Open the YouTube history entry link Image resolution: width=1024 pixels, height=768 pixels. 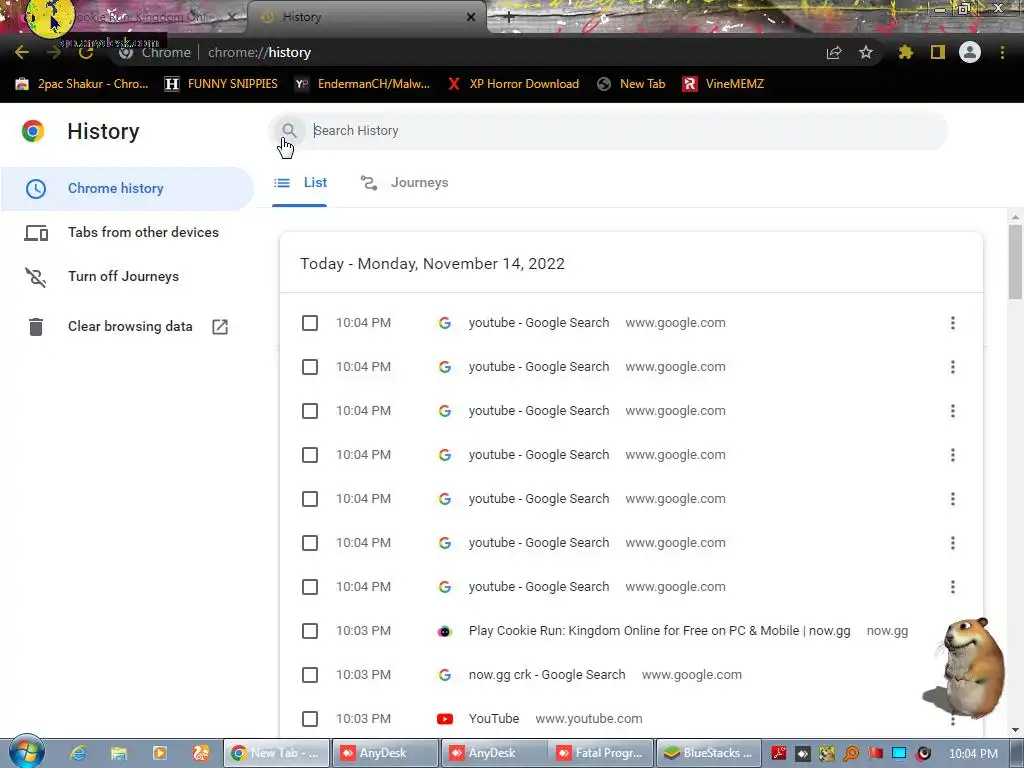[494, 718]
